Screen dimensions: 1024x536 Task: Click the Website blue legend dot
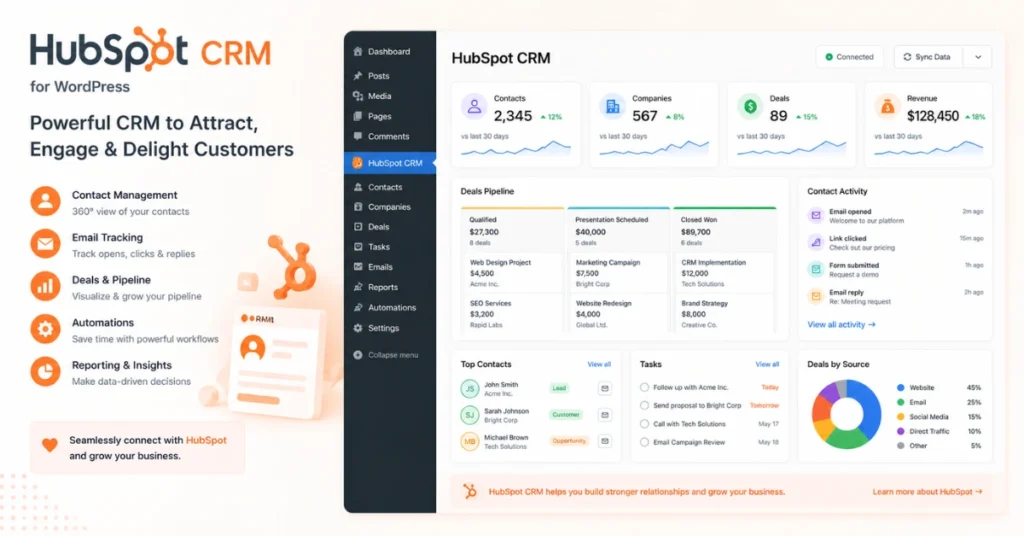901,388
